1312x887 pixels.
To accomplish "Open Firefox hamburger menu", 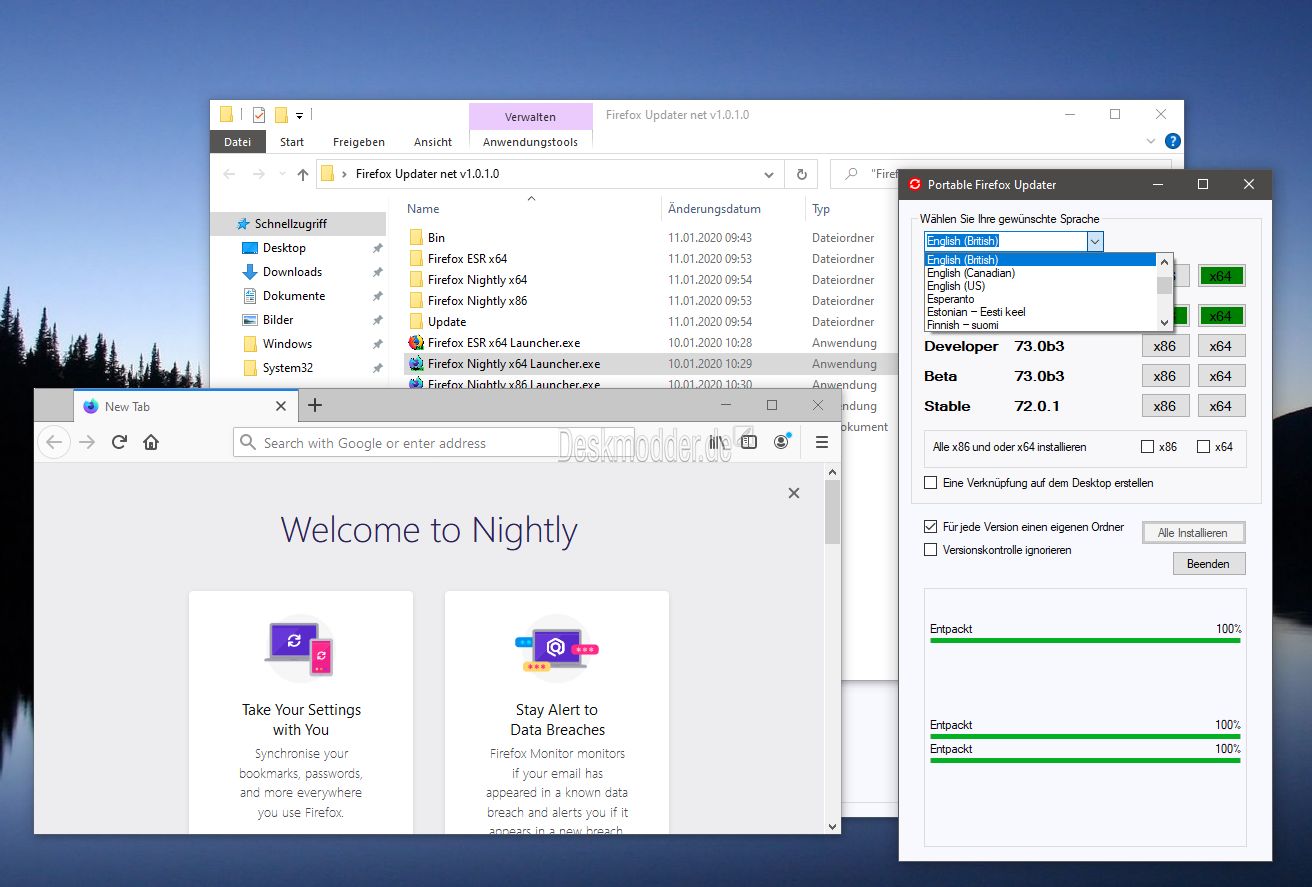I will coord(822,442).
